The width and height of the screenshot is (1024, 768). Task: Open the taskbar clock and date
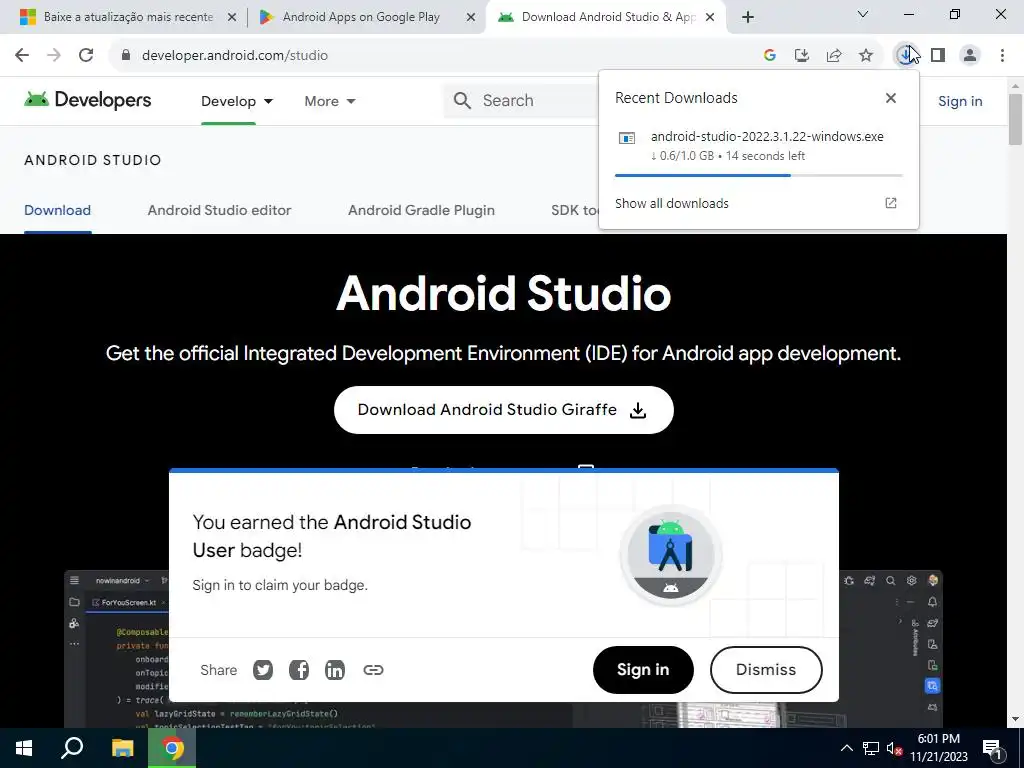click(939, 748)
